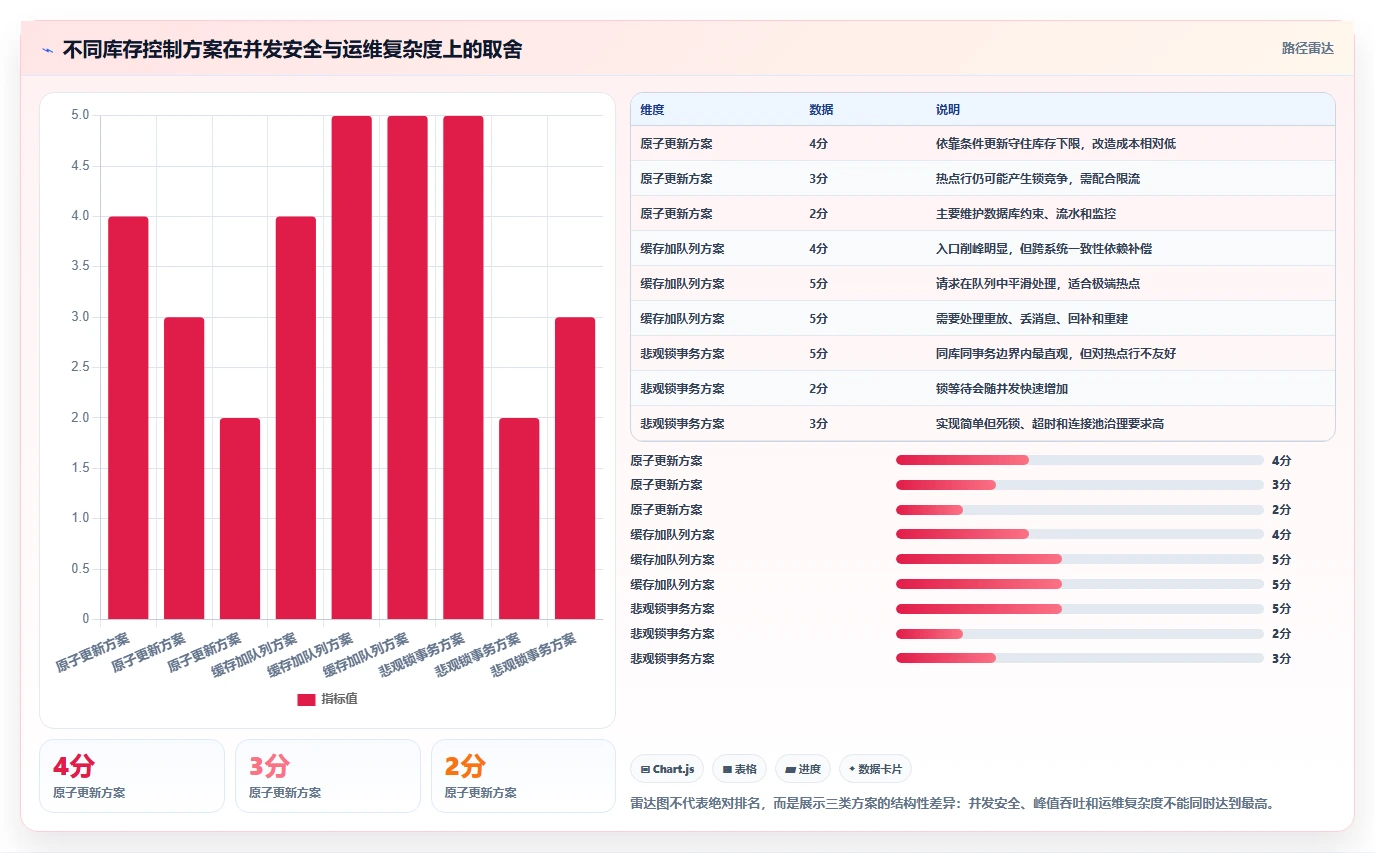This screenshot has height=853, width=1375.
Task: Click the page title about 库存控制方案
Action: (x=292, y=49)
